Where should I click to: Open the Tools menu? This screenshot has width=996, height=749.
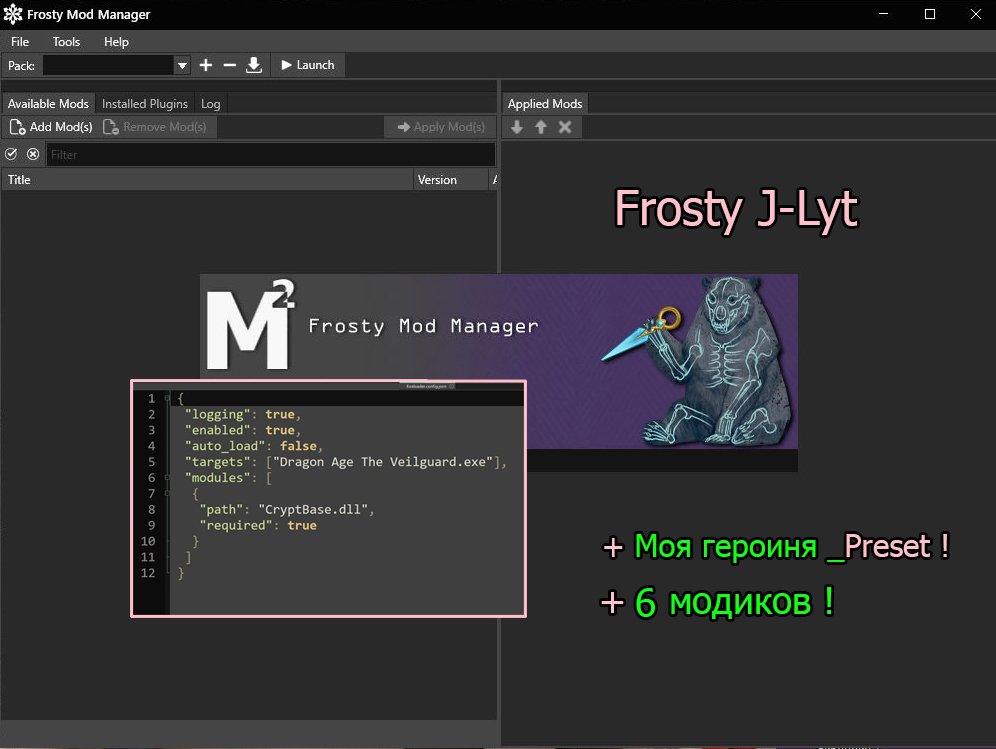(x=66, y=42)
